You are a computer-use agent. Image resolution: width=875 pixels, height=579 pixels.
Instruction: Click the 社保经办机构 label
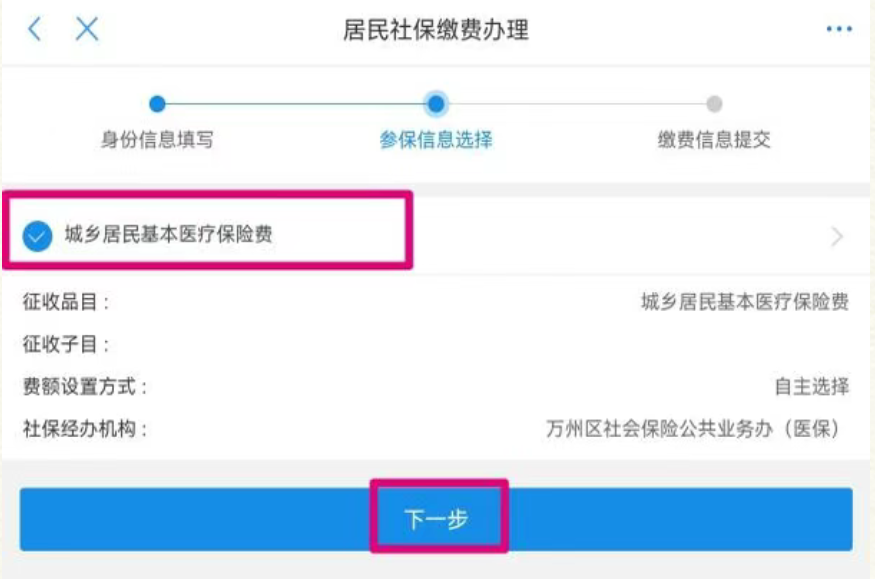[85, 430]
